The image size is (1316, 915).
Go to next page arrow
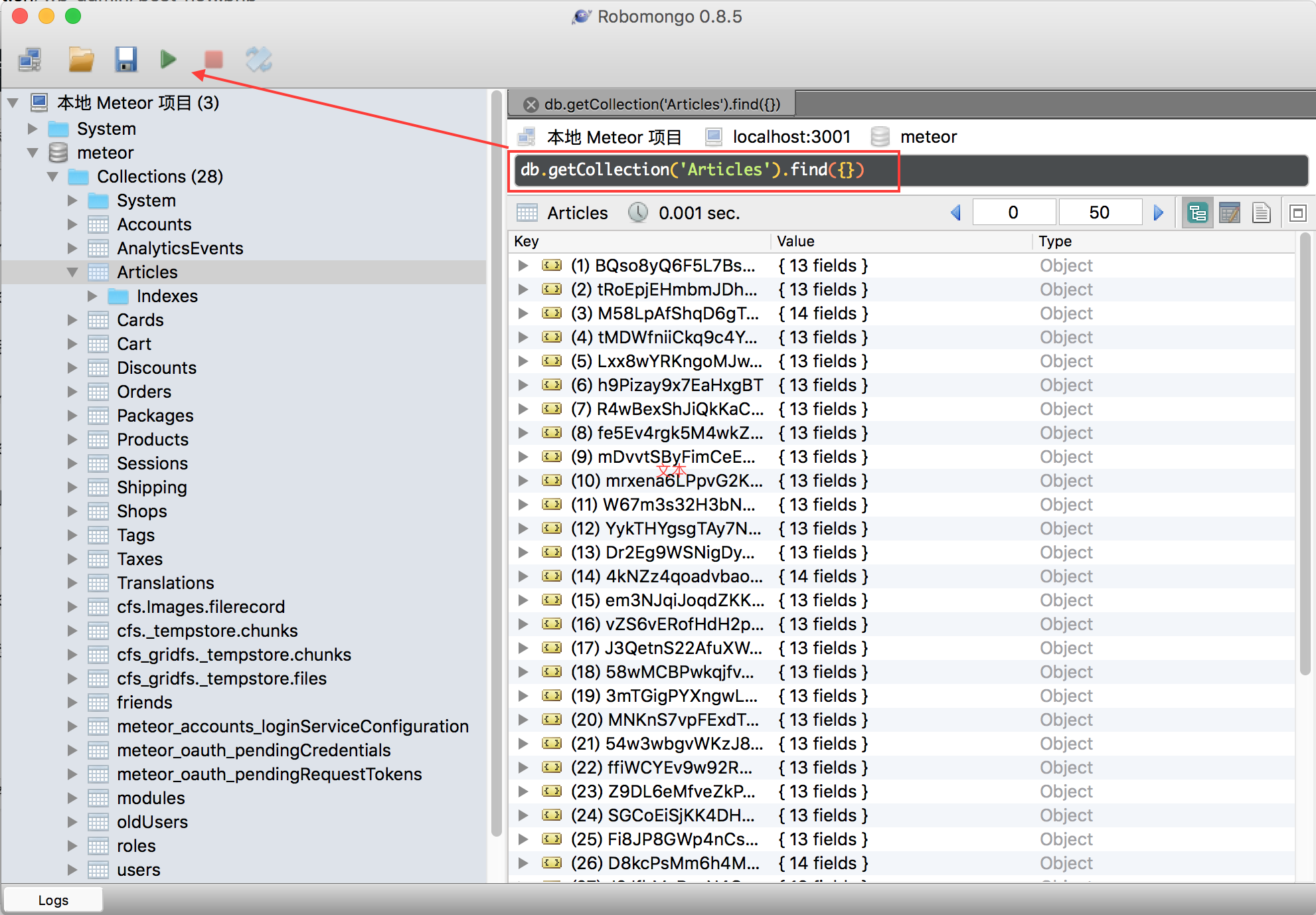click(x=1159, y=212)
